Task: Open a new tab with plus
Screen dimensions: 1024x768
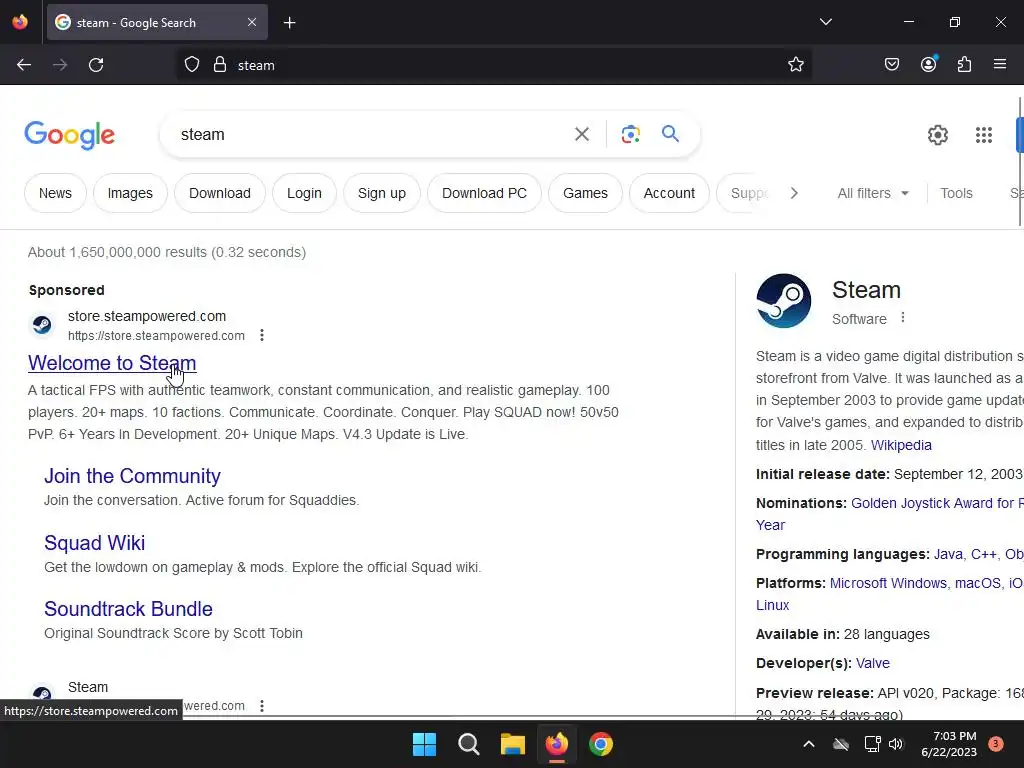Action: [289, 23]
